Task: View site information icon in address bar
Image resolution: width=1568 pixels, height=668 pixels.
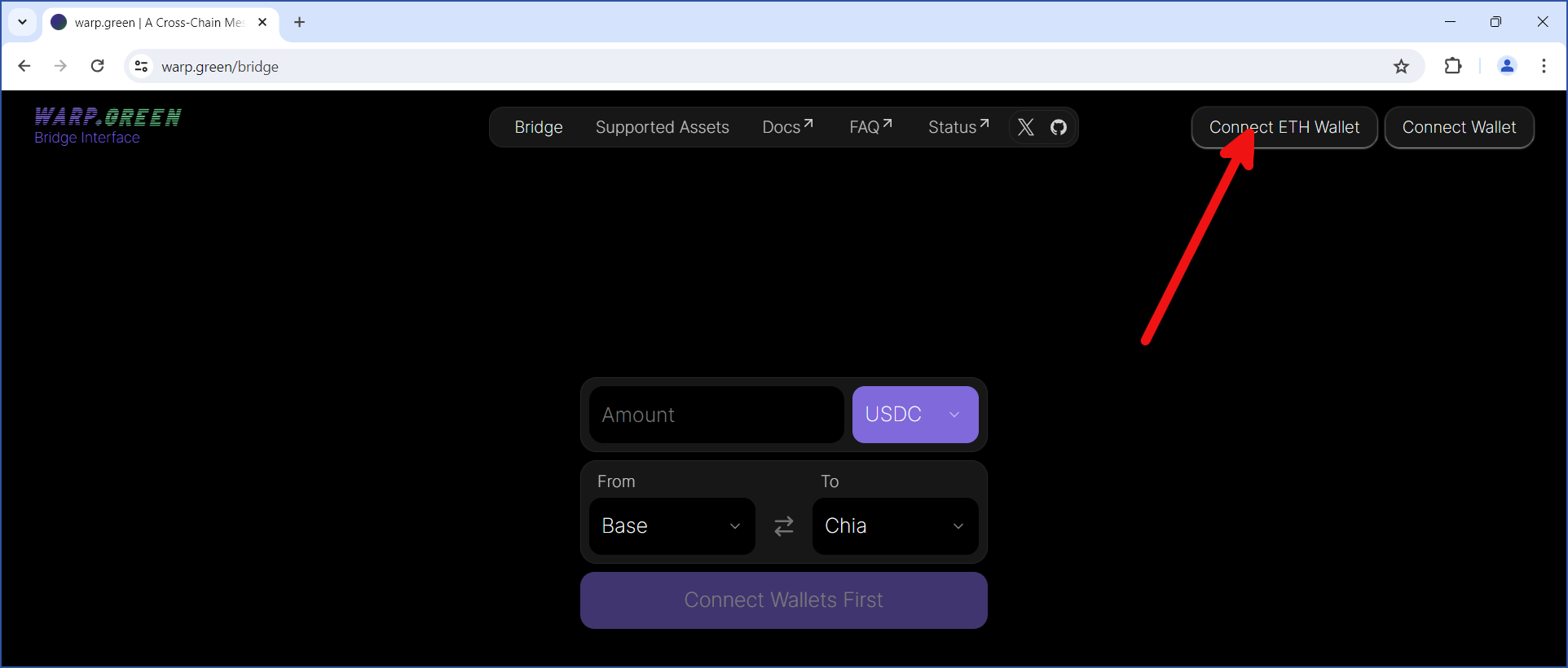Action: pos(141,67)
